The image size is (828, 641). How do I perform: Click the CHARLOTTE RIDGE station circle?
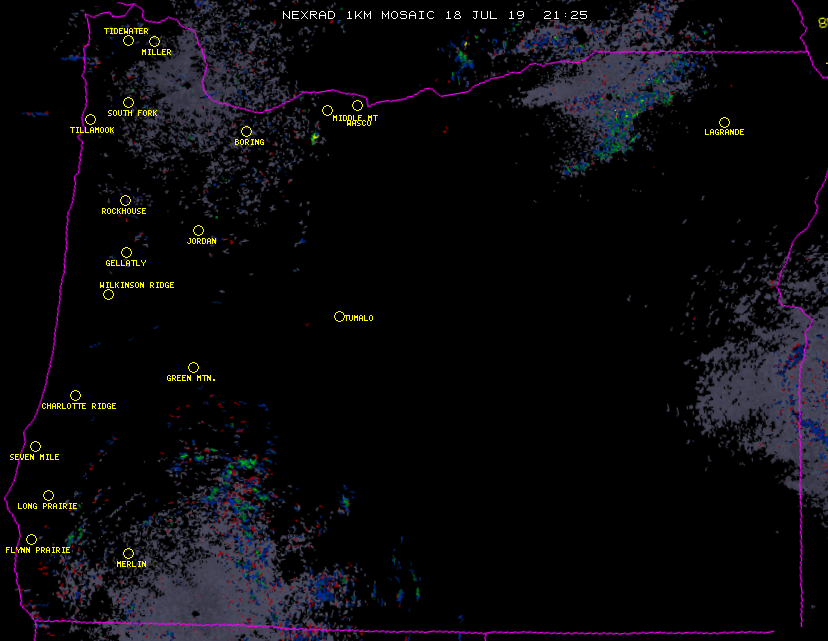pos(75,395)
